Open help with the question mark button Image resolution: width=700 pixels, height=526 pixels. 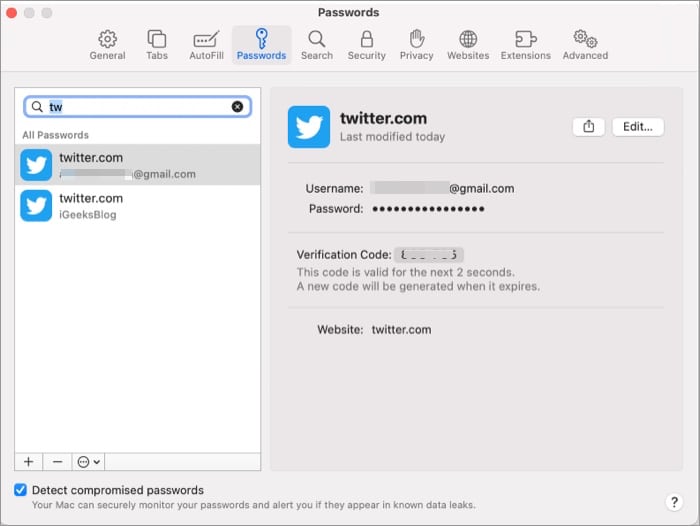coord(674,502)
